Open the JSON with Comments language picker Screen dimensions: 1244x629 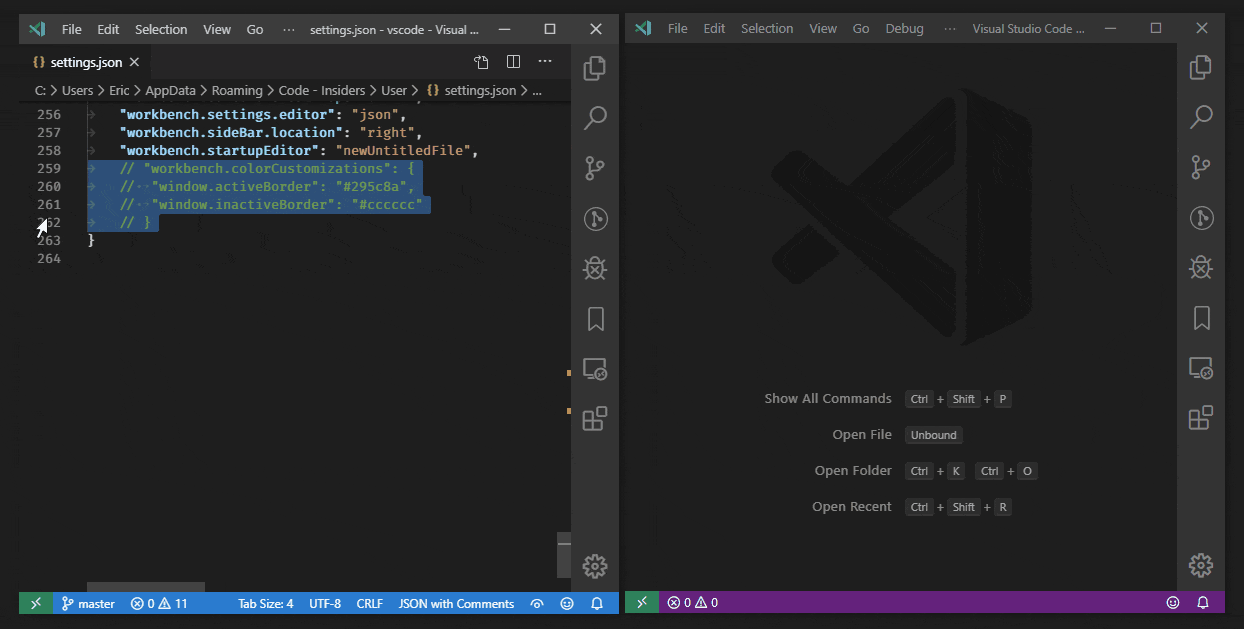pos(456,603)
